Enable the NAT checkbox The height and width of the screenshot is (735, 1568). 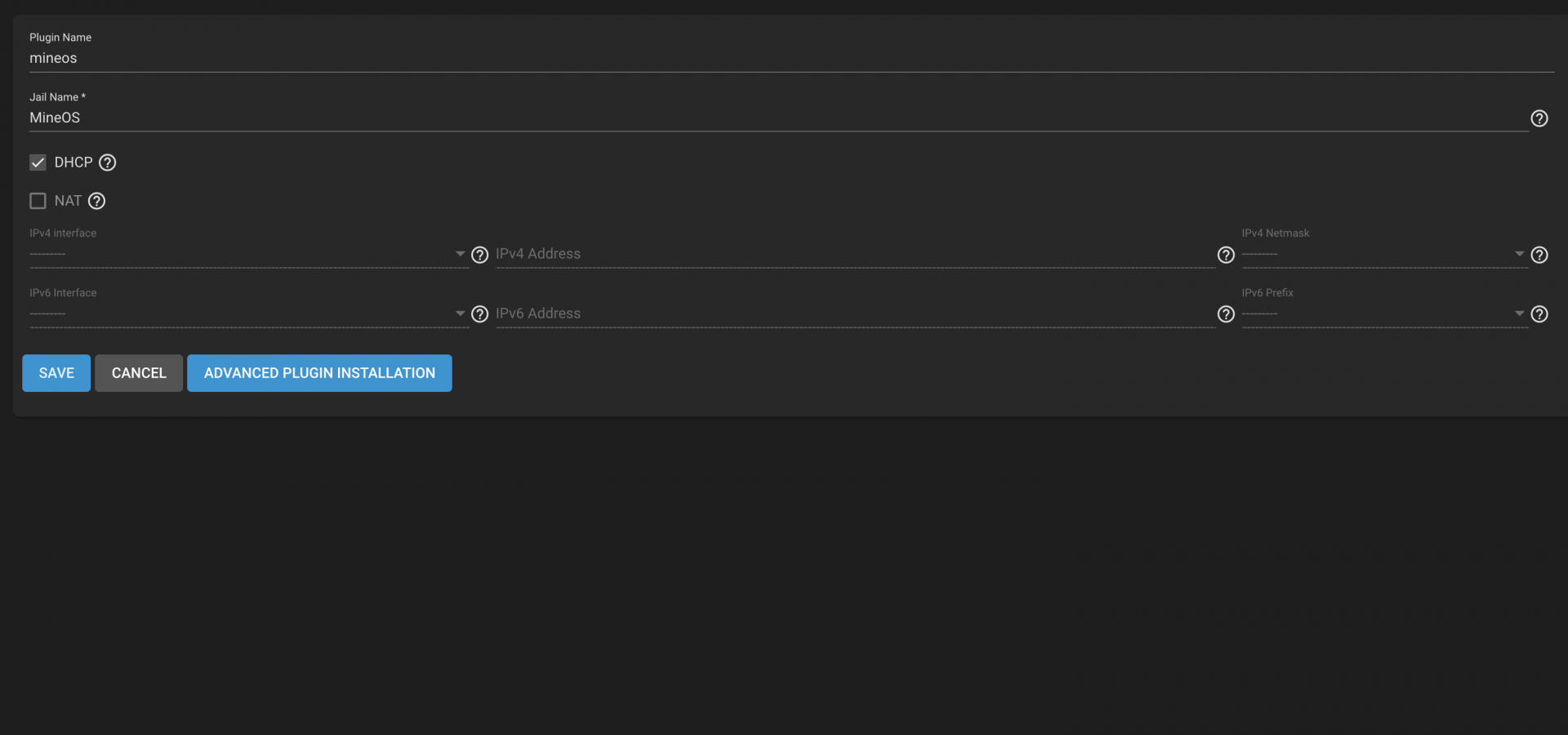click(38, 201)
